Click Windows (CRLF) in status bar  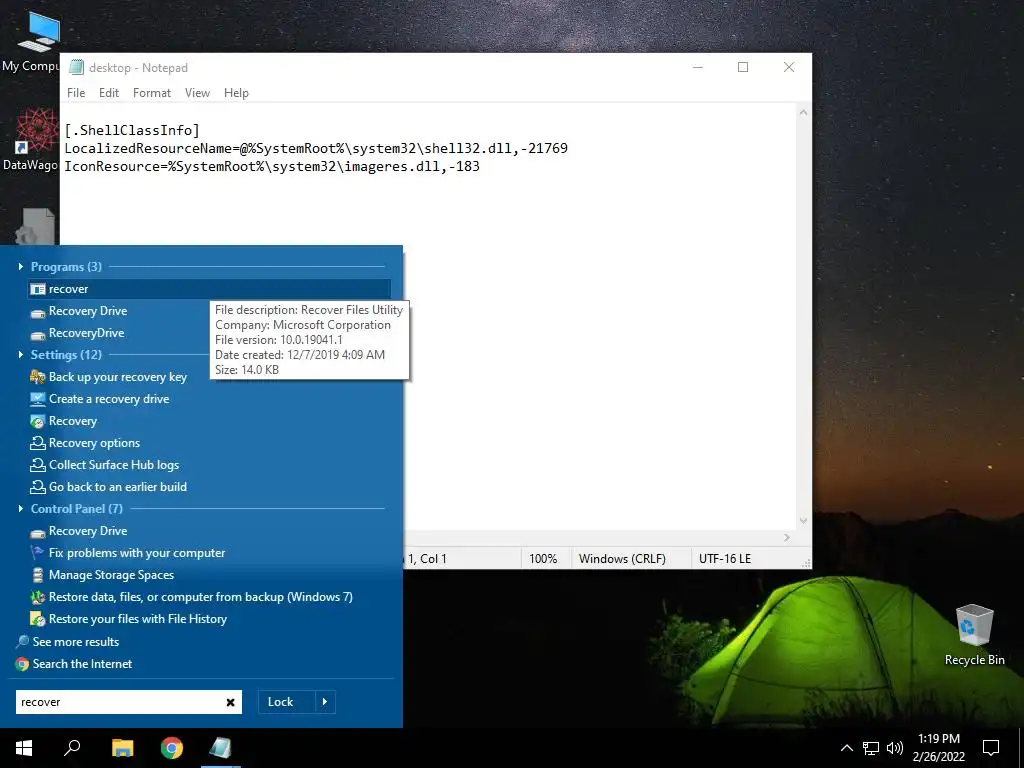click(622, 559)
